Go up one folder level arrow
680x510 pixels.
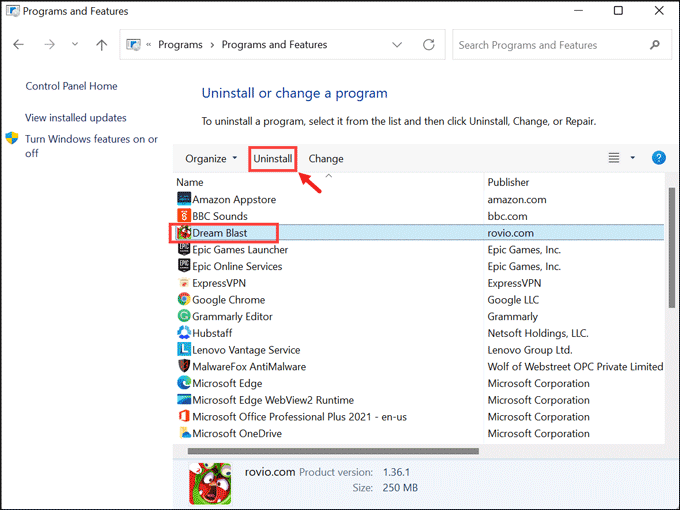click(101, 45)
